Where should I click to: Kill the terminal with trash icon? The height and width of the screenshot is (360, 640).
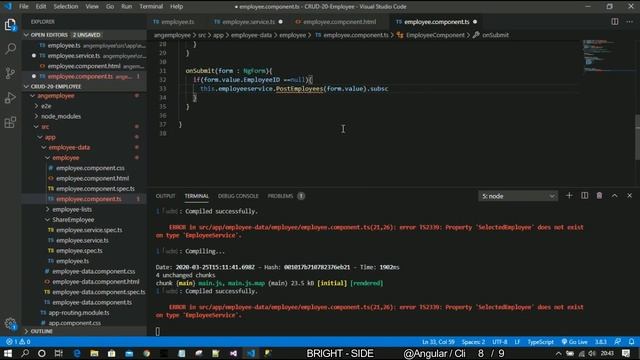pos(599,196)
